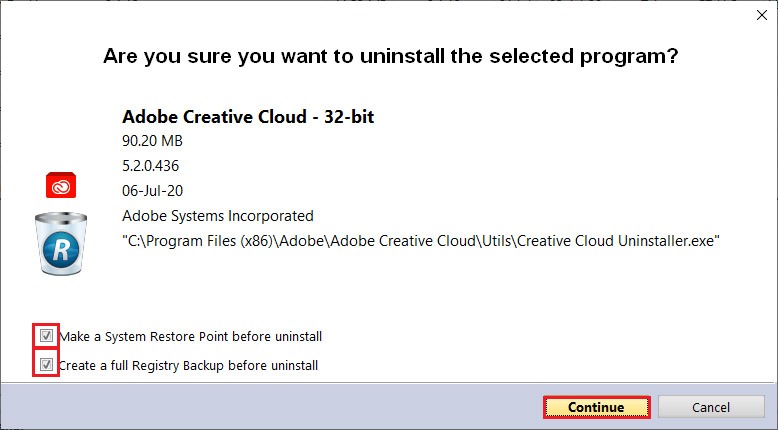Click the blue R badge on the bin
This screenshot has height=430, width=778.
[61, 249]
